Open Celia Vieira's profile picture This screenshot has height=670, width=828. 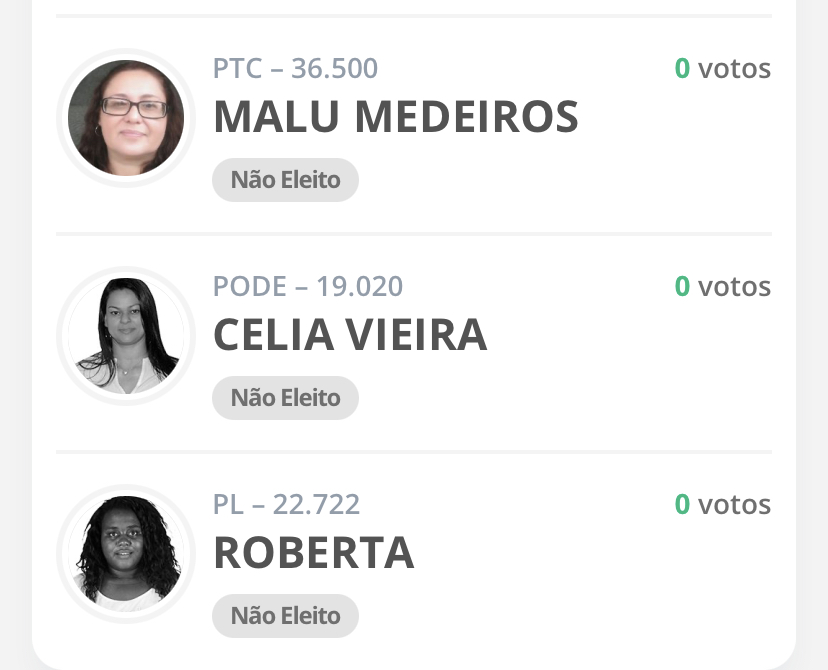126,335
